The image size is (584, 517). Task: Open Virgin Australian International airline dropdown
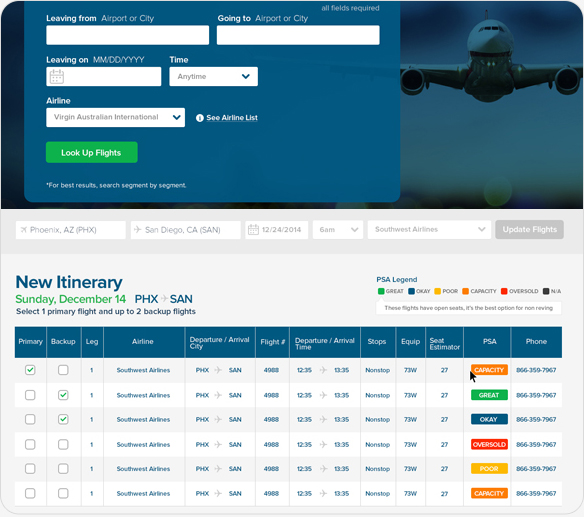coord(115,117)
